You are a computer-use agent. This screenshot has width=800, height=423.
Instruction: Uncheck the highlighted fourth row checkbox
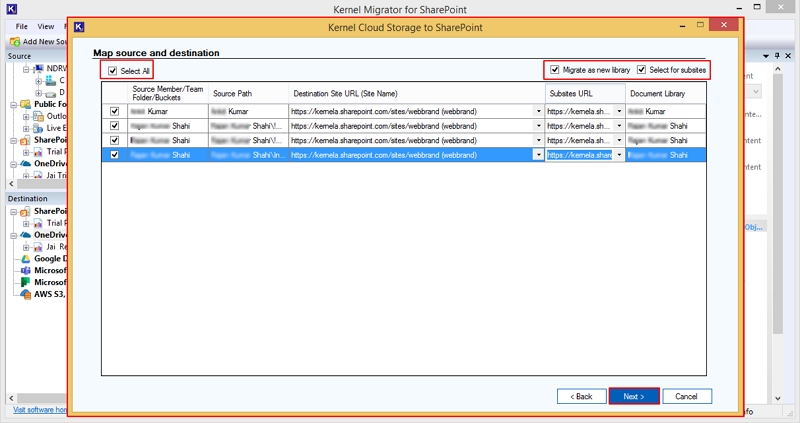(114, 155)
